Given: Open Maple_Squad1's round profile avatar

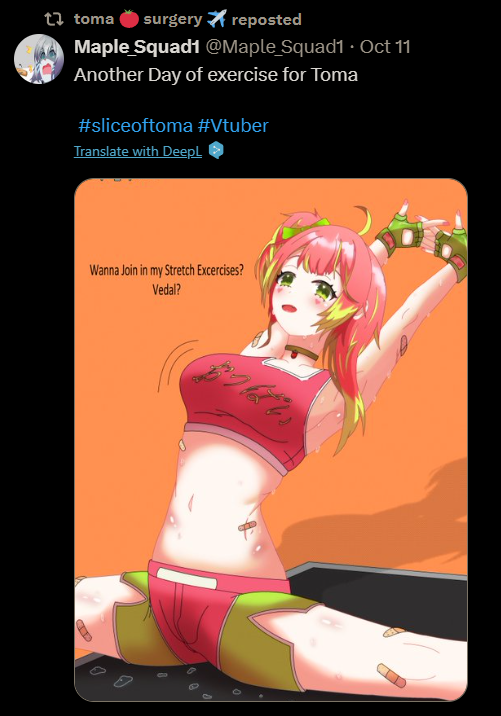Looking at the screenshot, I should tap(39, 59).
